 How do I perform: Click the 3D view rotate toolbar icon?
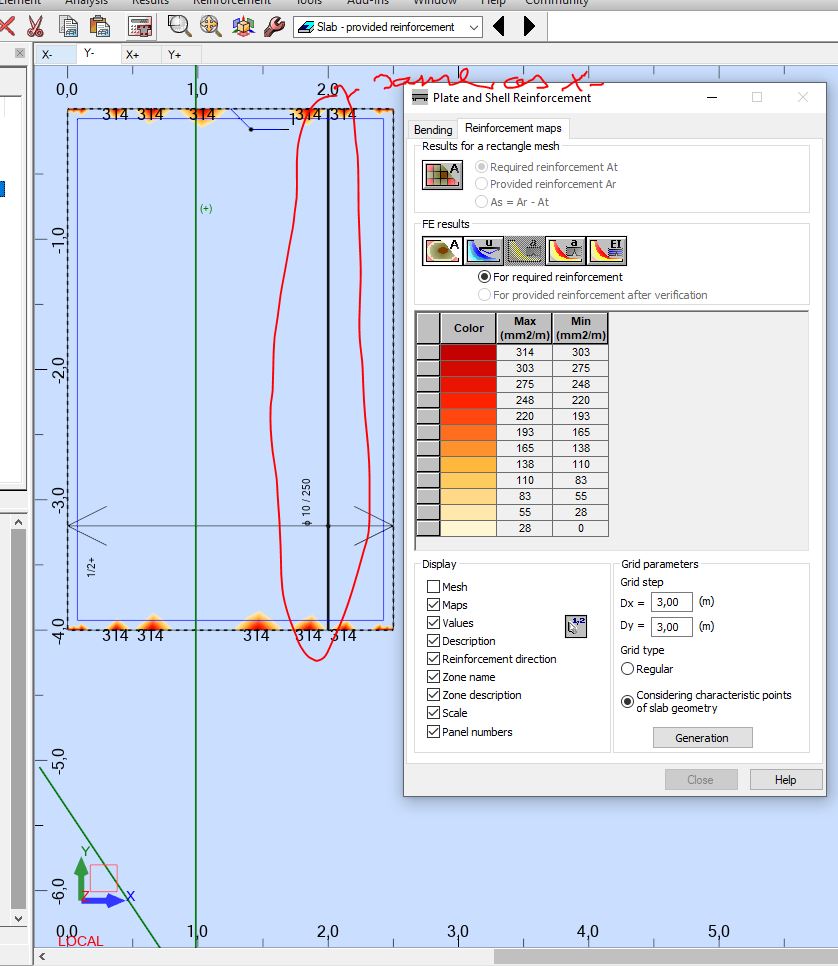[x=242, y=26]
